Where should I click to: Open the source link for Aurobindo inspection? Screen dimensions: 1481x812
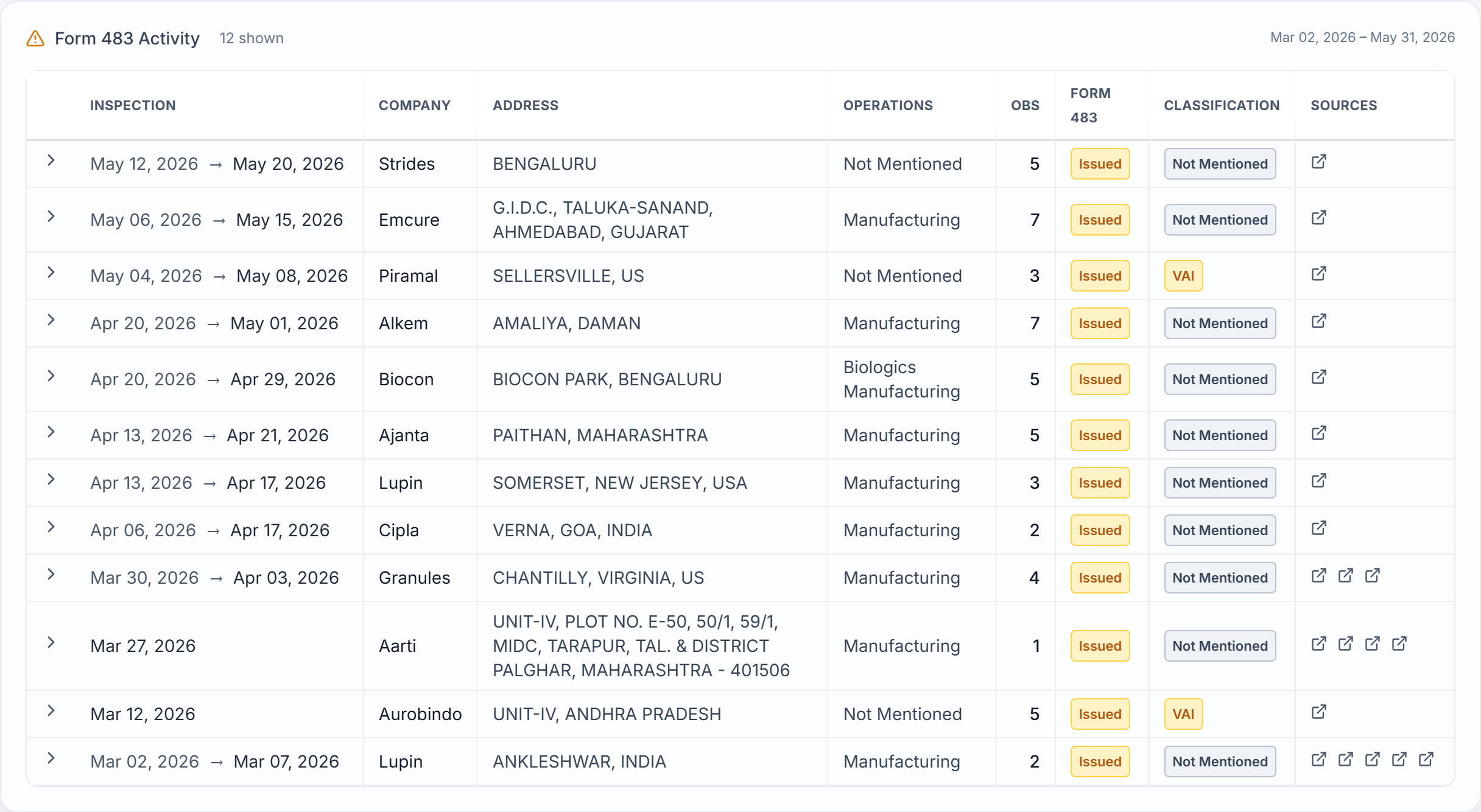pyautogui.click(x=1318, y=712)
